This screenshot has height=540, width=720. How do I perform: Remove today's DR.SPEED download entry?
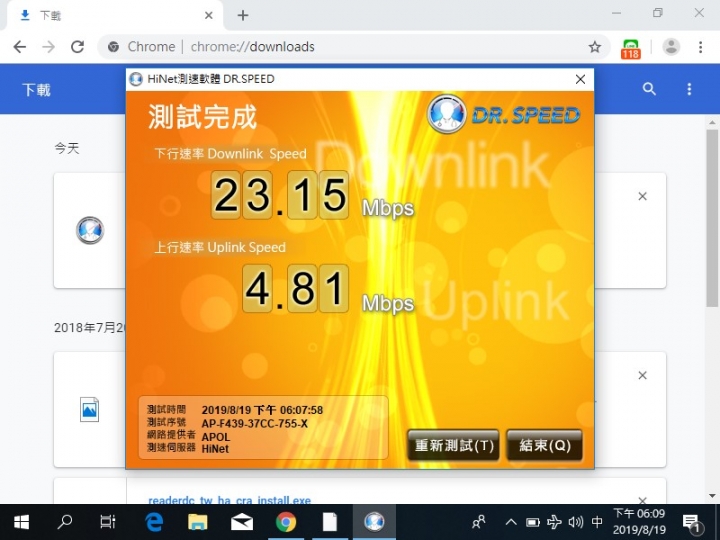pos(642,197)
